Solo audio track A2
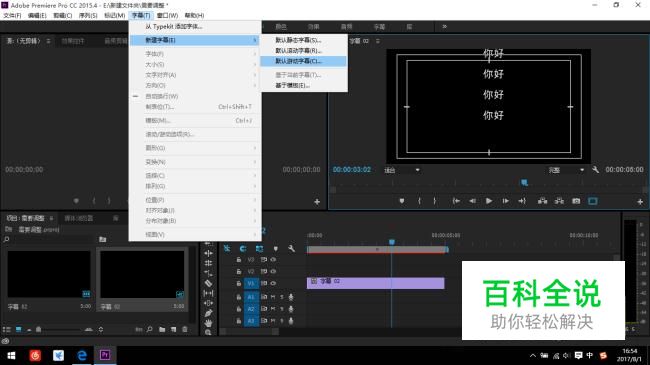650x365 pixels. (282, 309)
